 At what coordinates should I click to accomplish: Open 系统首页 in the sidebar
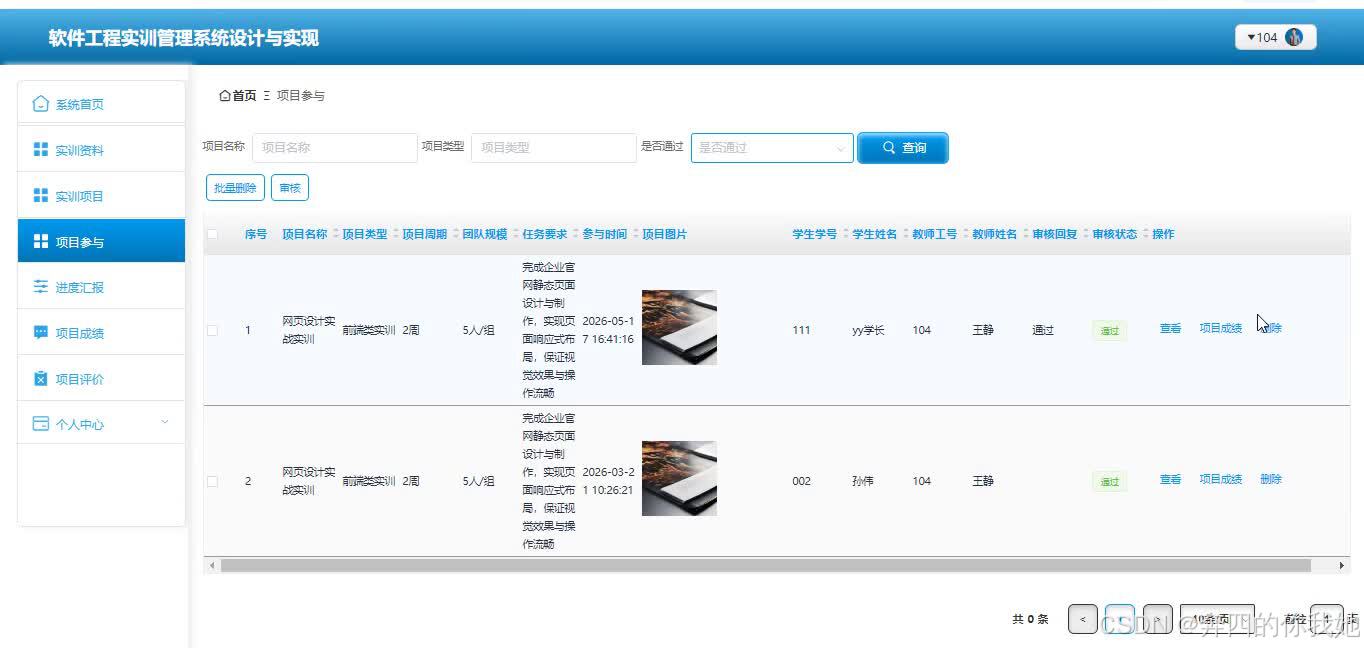click(101, 104)
